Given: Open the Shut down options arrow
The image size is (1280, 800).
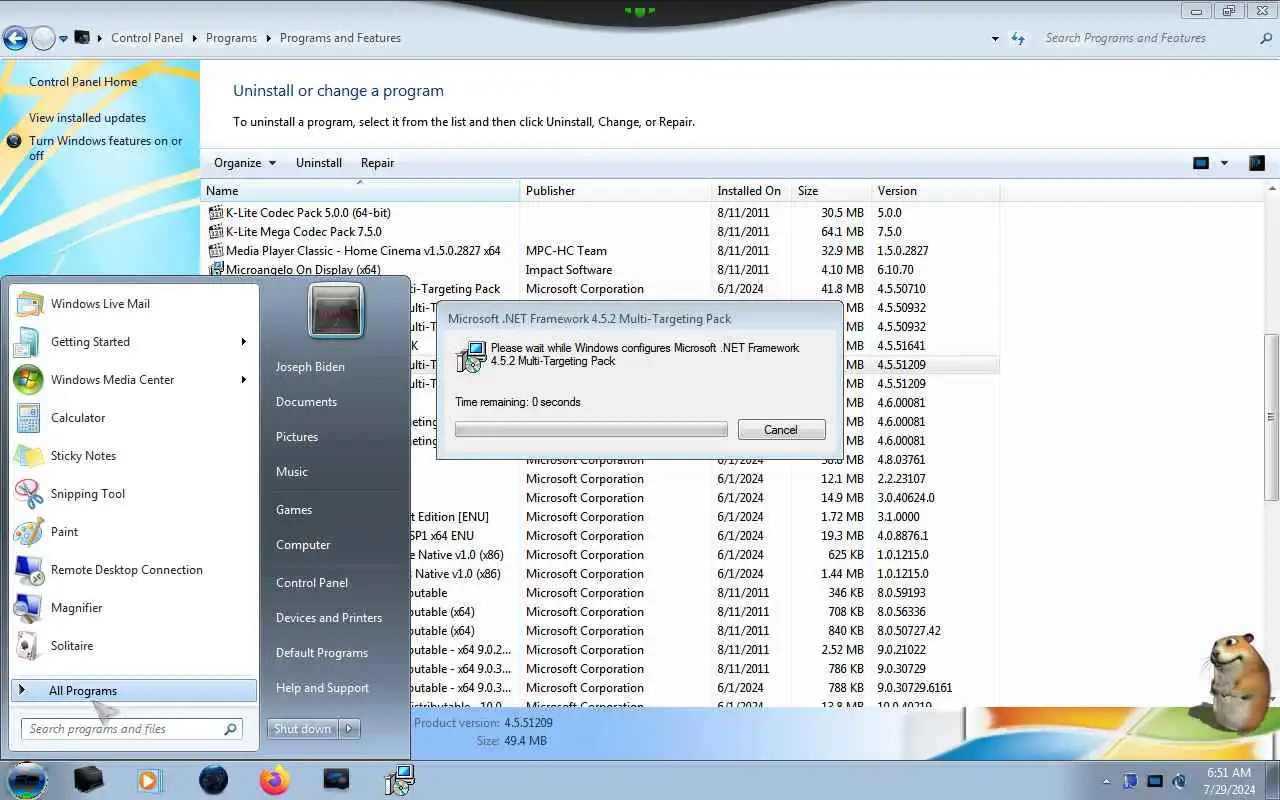Looking at the screenshot, I should 350,729.
